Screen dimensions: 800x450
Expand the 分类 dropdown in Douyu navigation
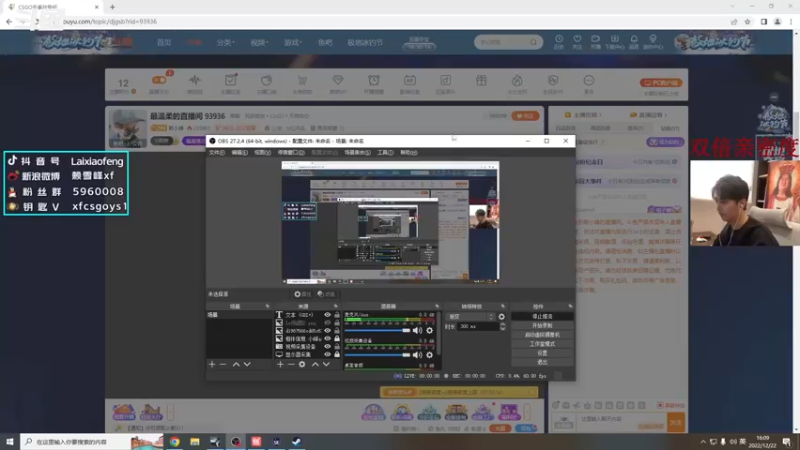pyautogui.click(x=225, y=42)
